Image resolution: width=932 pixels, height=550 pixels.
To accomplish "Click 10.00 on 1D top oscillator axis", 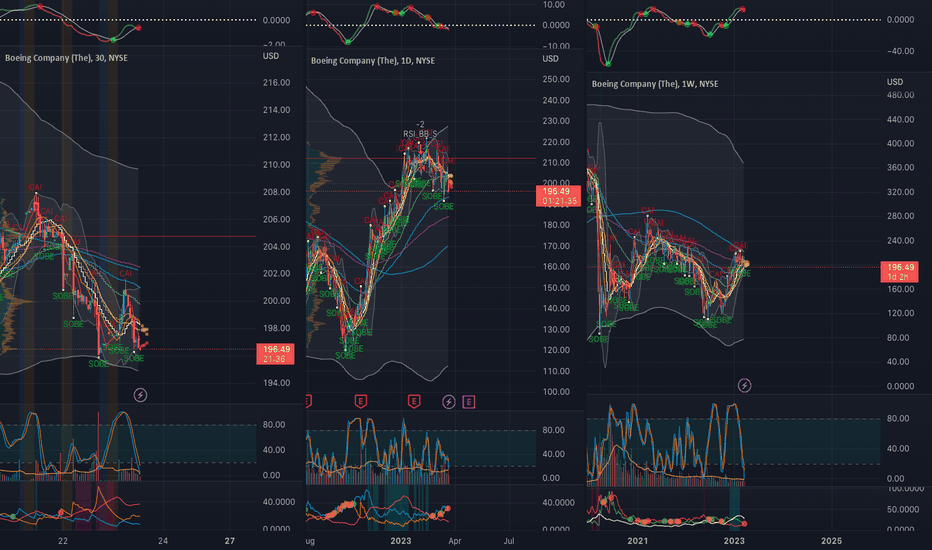I will click(554, 5).
